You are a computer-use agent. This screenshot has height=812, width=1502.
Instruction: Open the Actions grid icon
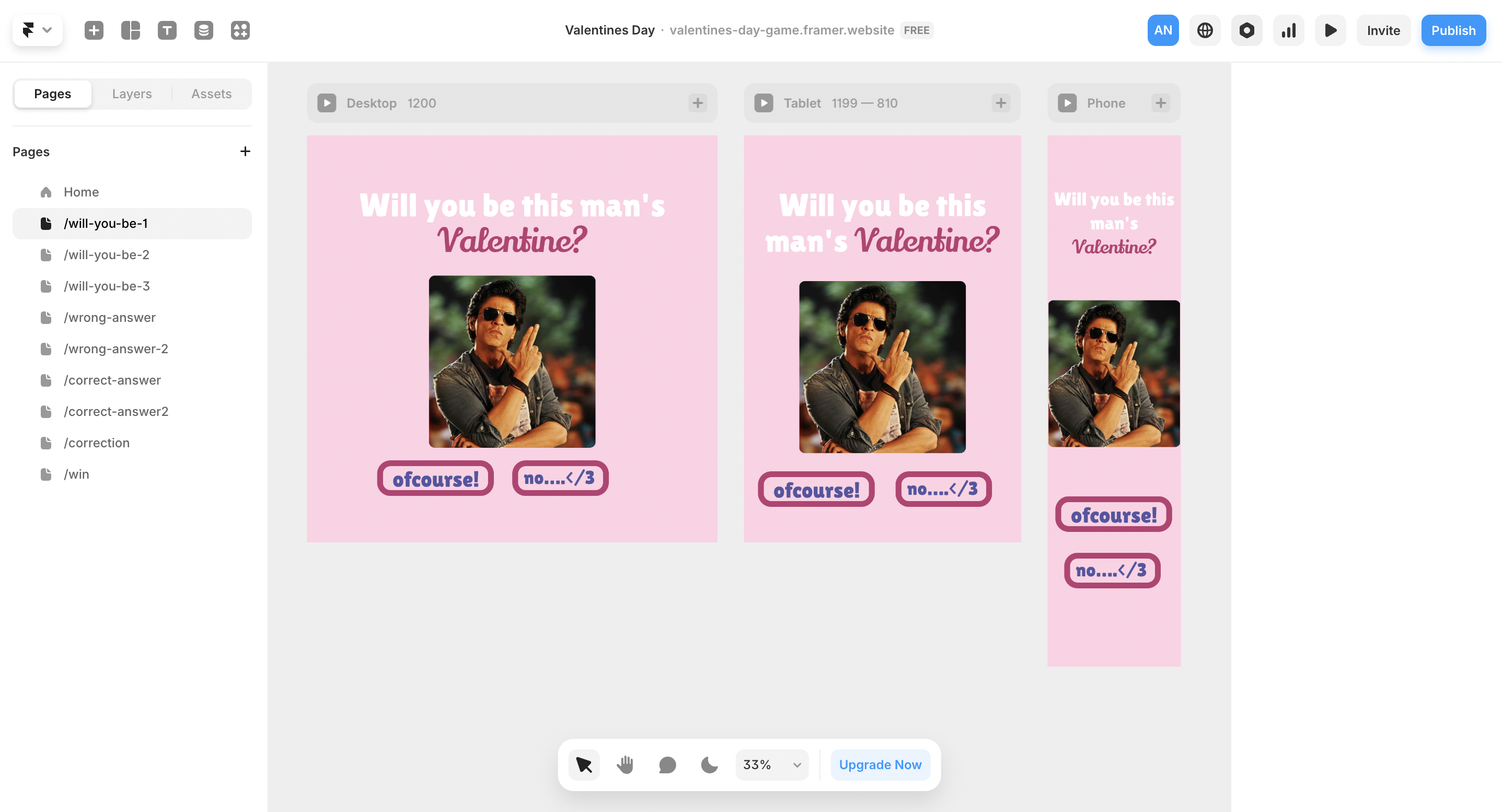[240, 30]
